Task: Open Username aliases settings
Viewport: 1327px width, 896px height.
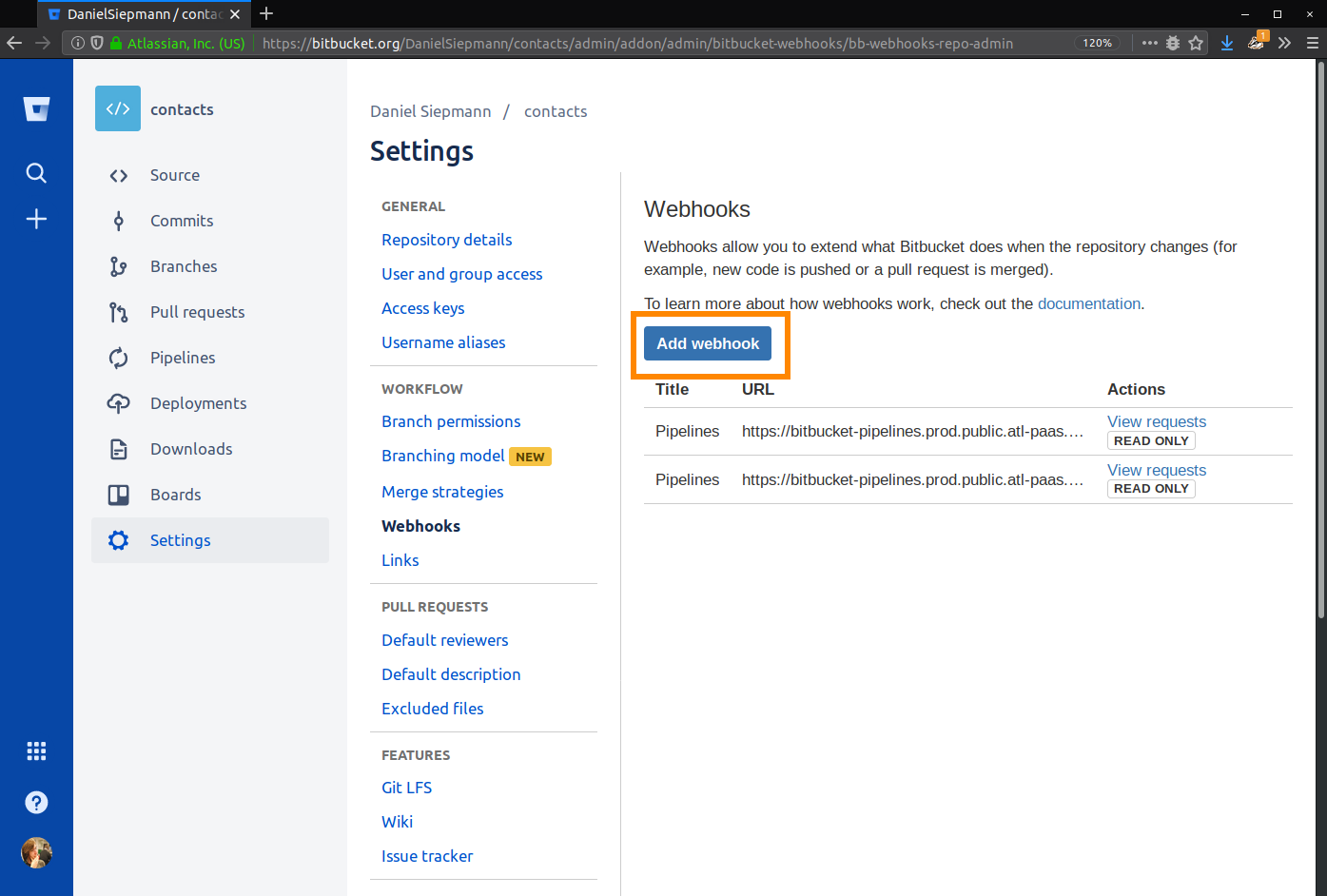Action: tap(443, 342)
